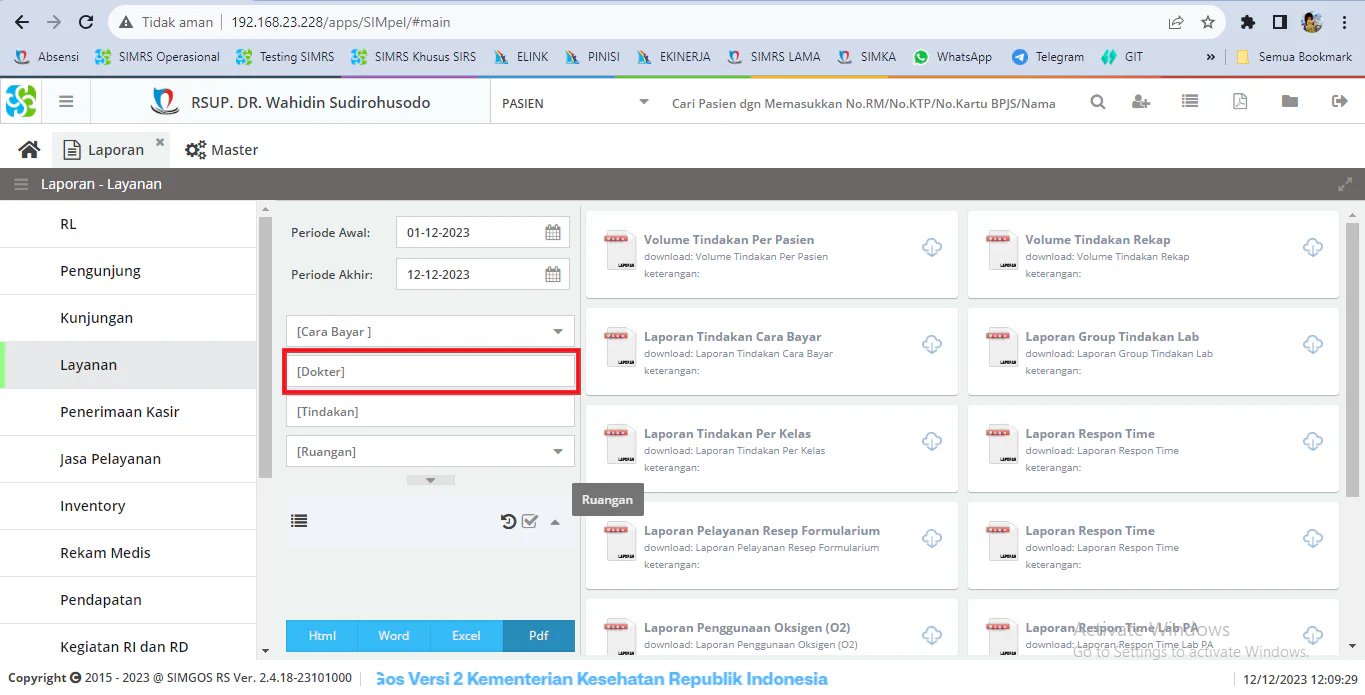Bookmark this page with the star icon

(x=1208, y=22)
